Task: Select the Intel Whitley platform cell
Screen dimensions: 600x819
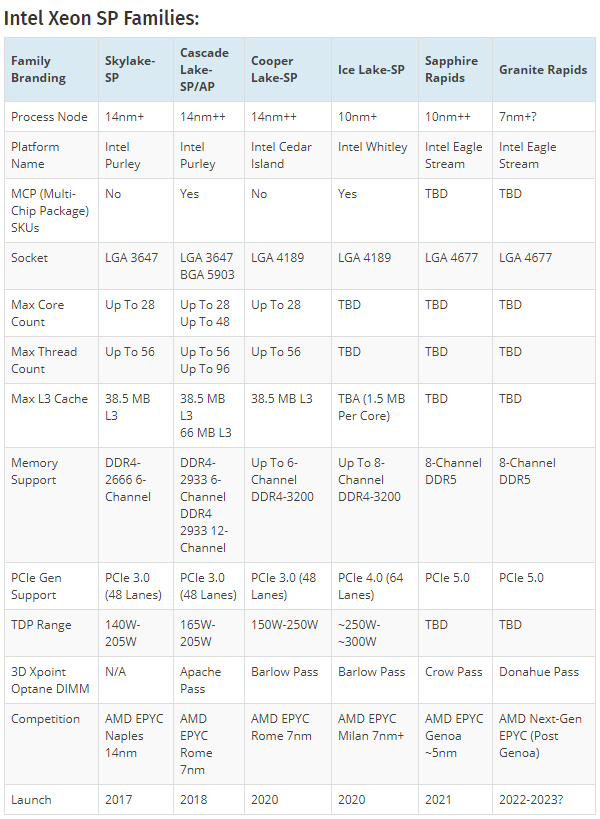Action: [372, 147]
